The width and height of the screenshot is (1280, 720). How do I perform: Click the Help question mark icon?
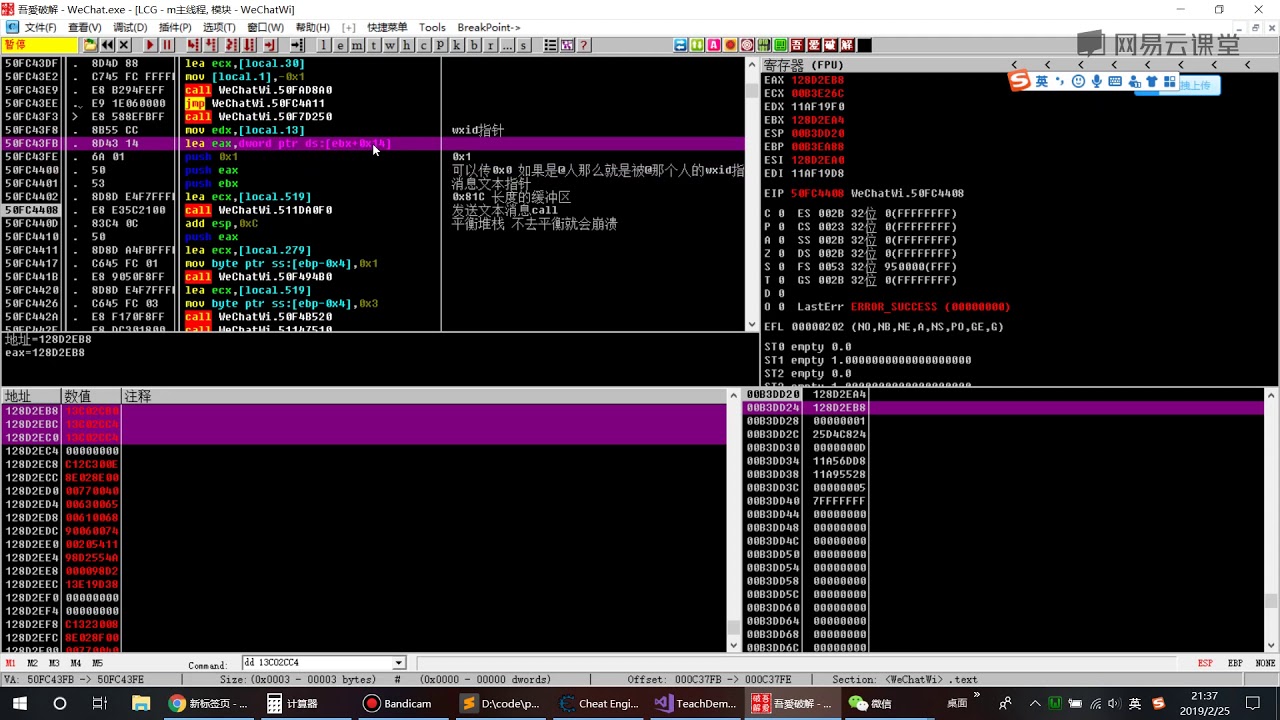click(583, 45)
